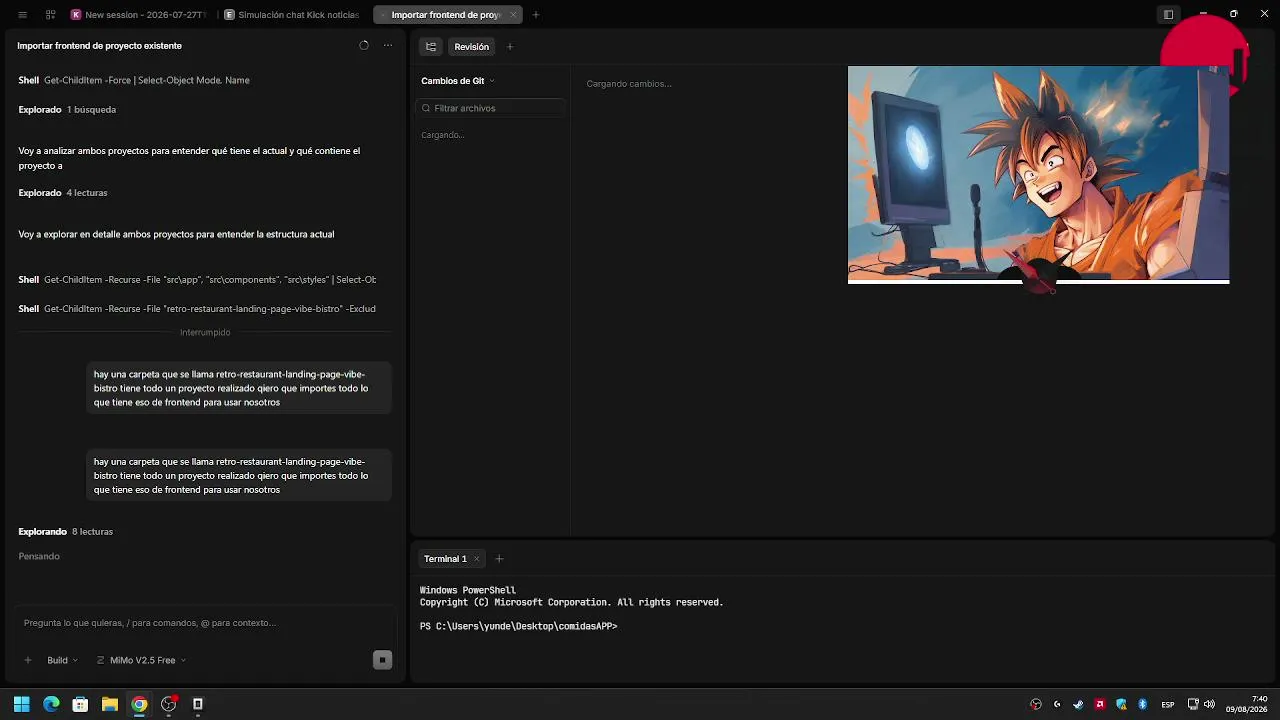This screenshot has height=720, width=1280.
Task: Open the MiMo V2.5 Free model dropdown
Action: pos(141,660)
